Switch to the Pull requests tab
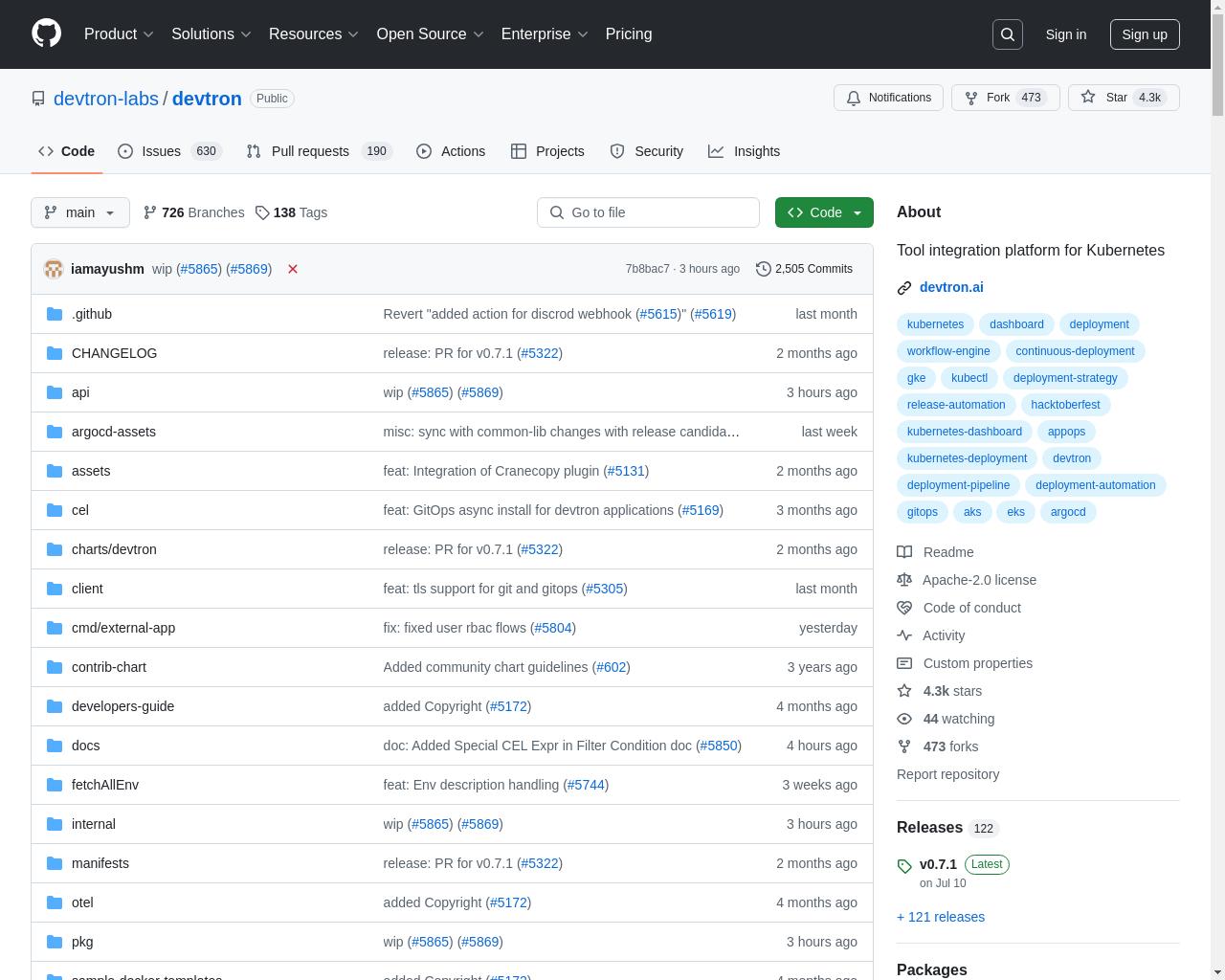The height and width of the screenshot is (980, 1225). point(319,151)
